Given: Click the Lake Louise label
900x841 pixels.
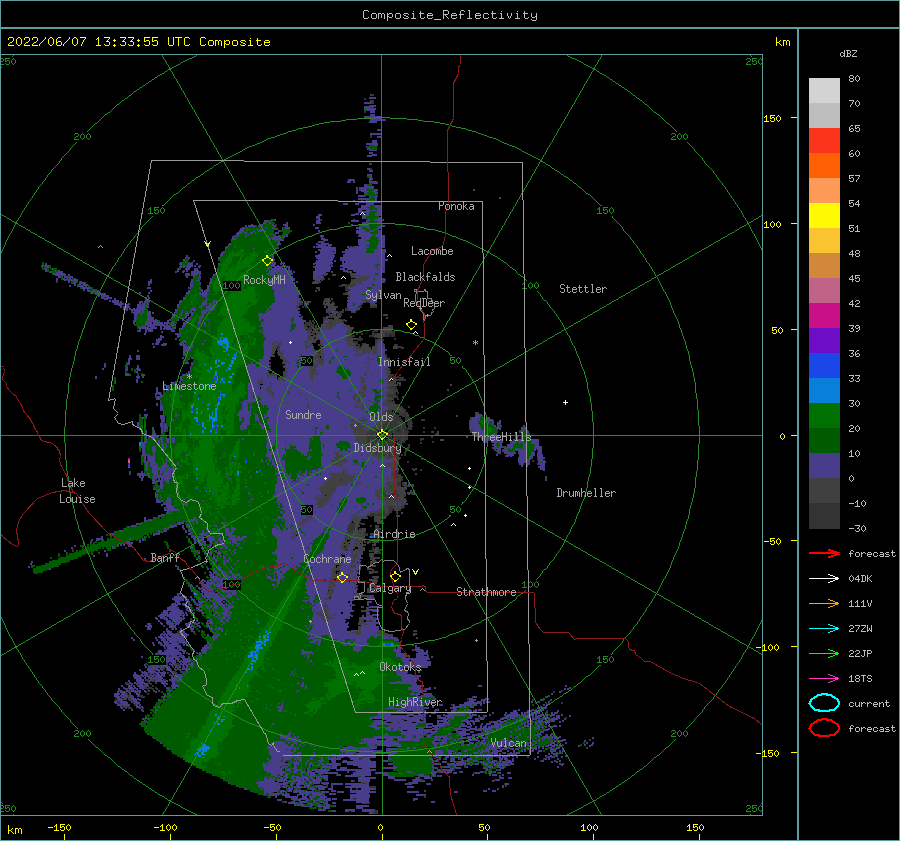Looking at the screenshot, I should [x=77, y=491].
